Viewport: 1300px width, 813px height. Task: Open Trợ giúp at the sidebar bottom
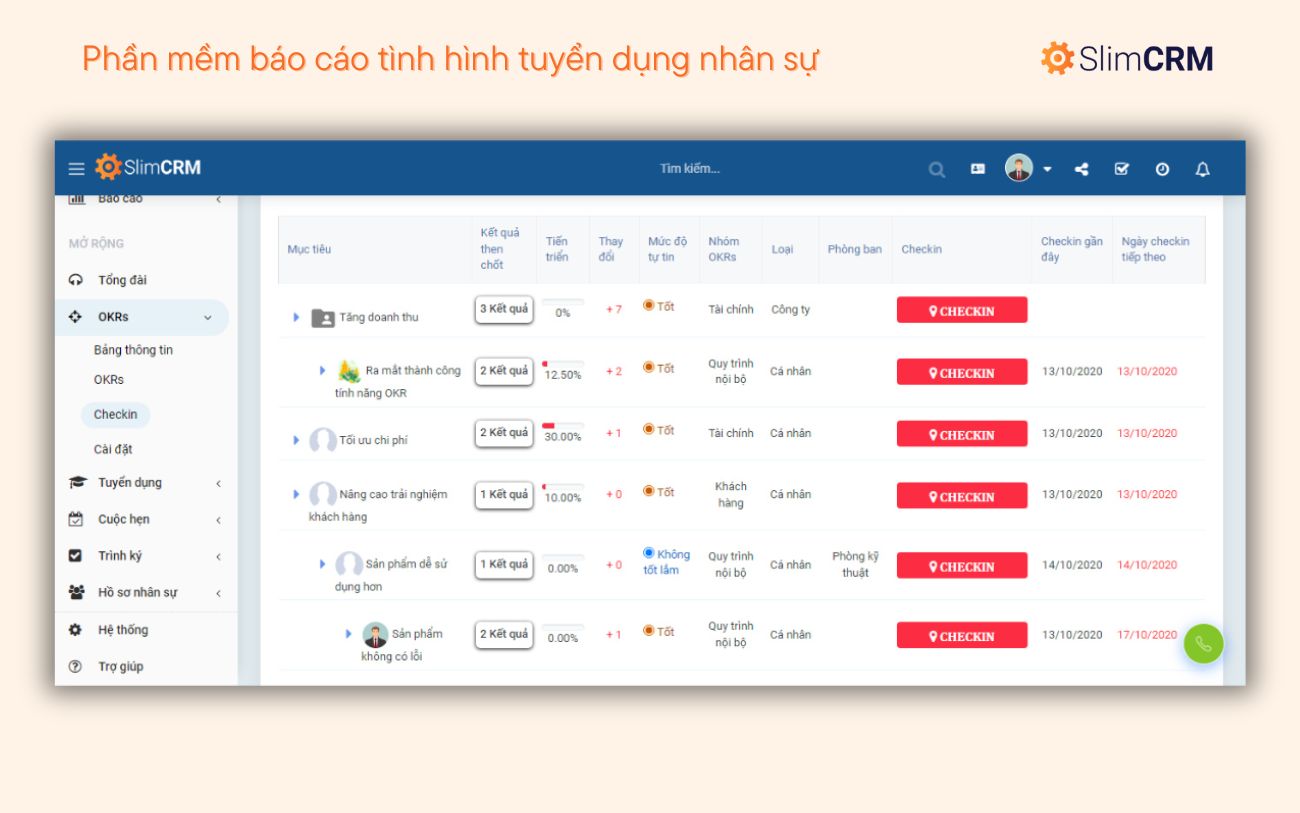pyautogui.click(x=120, y=666)
